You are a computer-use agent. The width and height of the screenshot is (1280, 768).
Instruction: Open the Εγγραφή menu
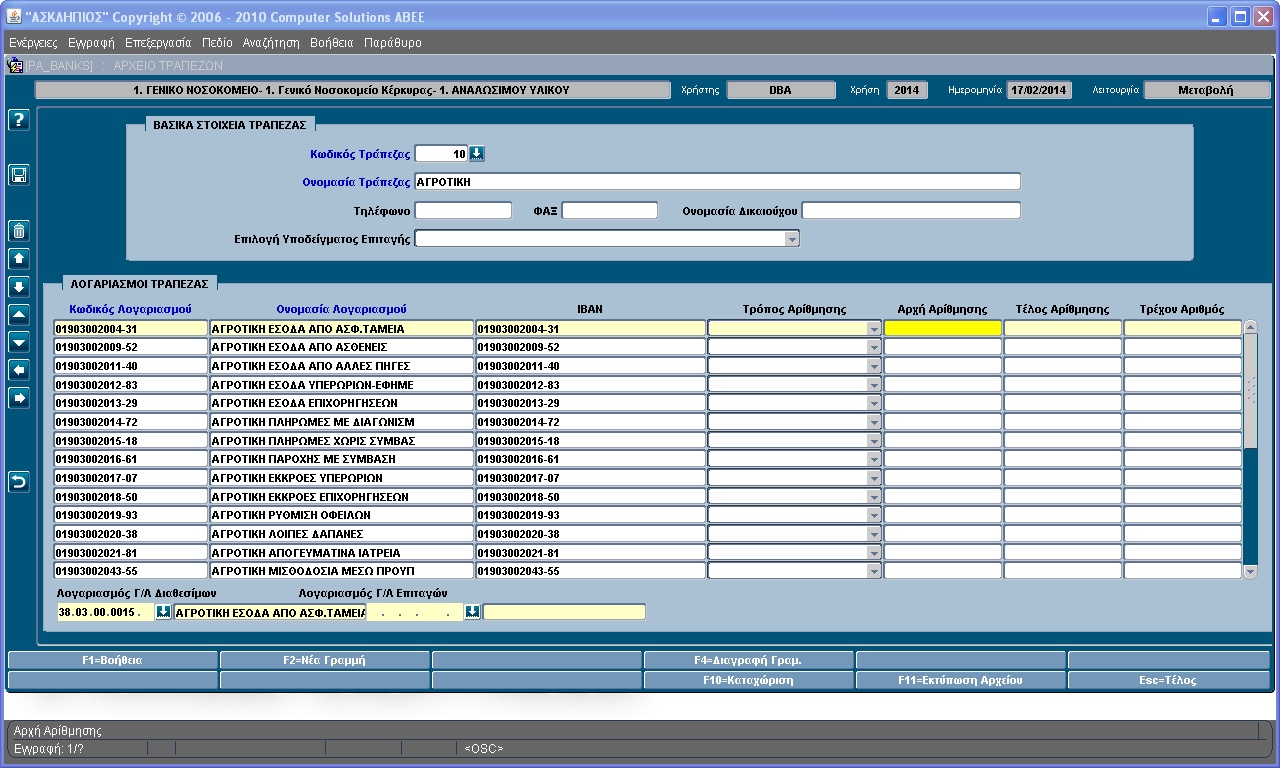coord(91,43)
